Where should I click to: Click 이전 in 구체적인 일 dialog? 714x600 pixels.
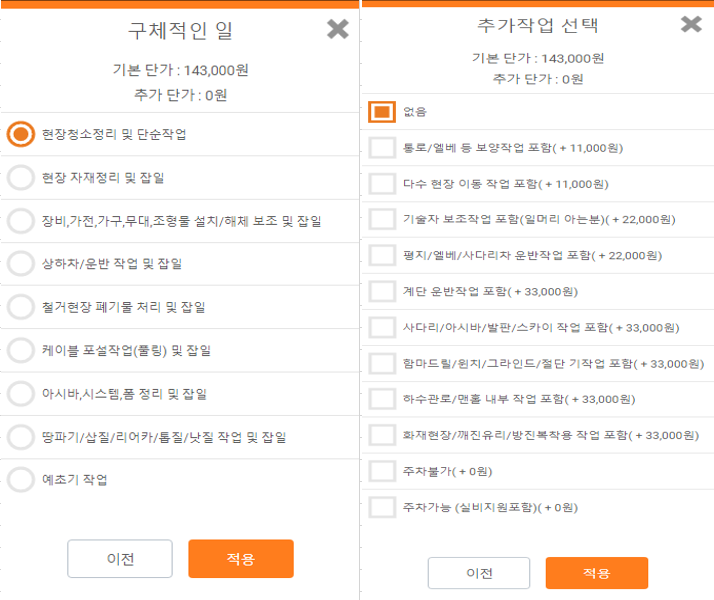point(120,559)
